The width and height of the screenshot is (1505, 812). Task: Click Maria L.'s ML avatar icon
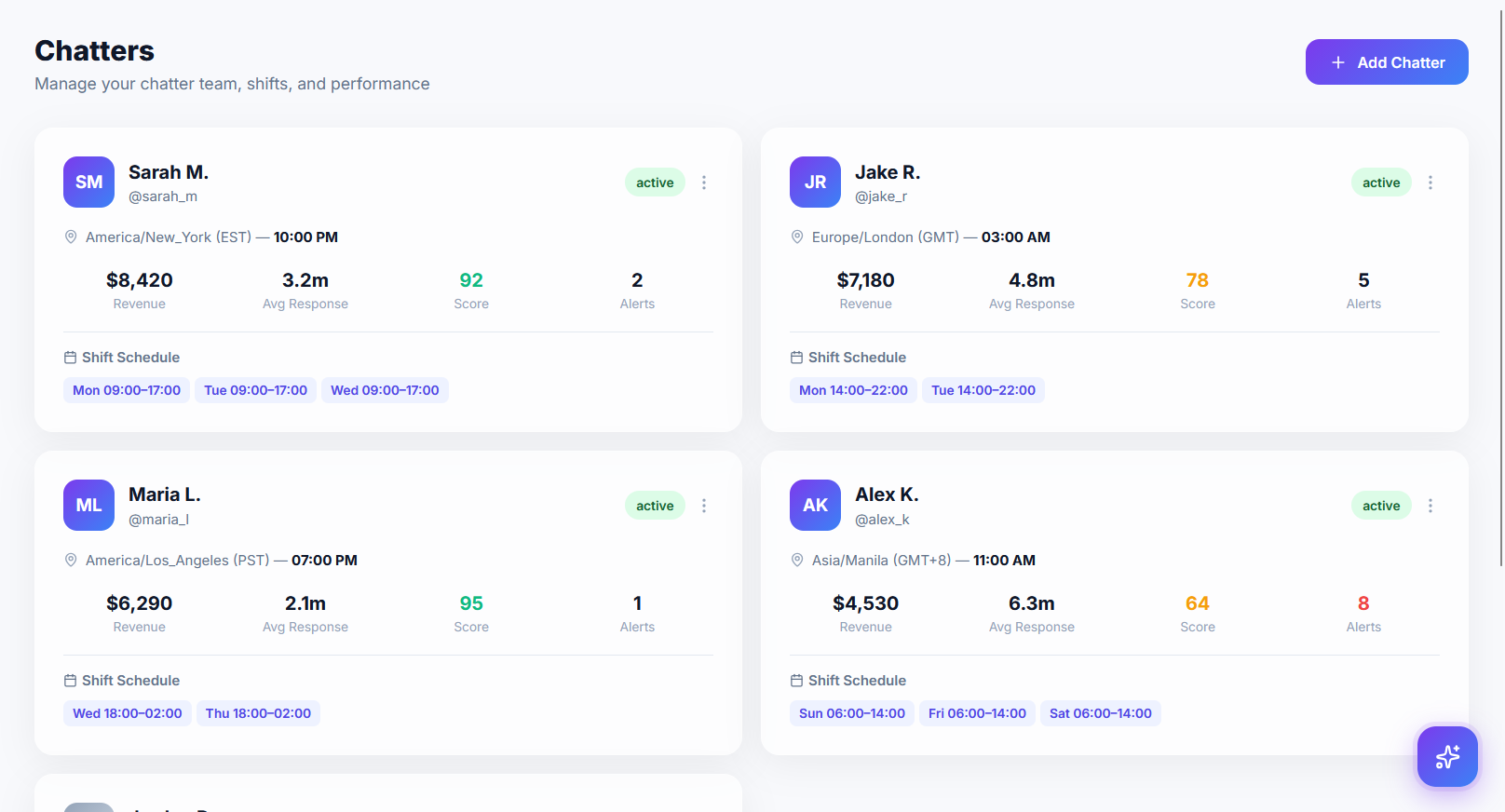[88, 505]
